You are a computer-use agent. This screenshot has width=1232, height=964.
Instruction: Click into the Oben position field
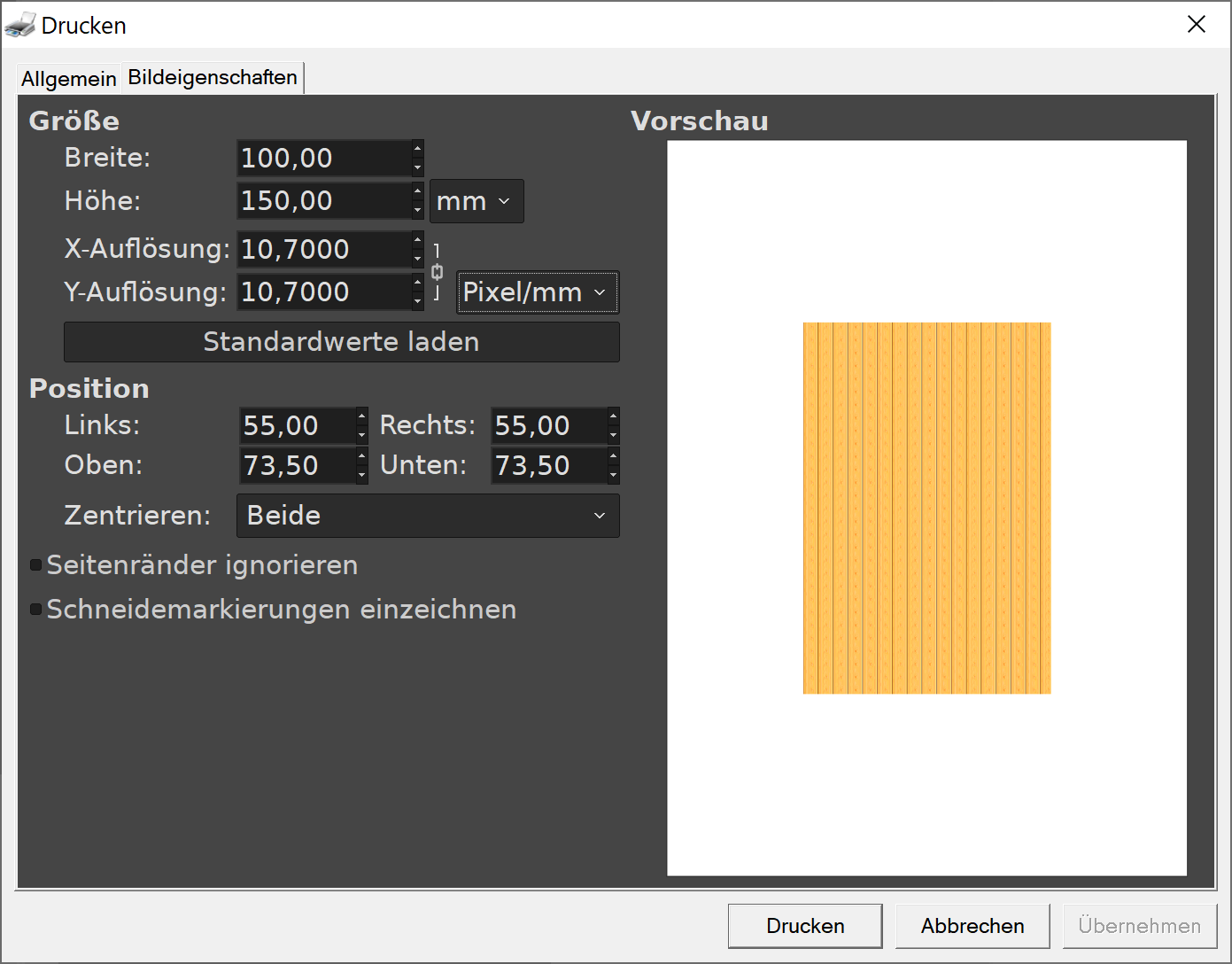[298, 466]
